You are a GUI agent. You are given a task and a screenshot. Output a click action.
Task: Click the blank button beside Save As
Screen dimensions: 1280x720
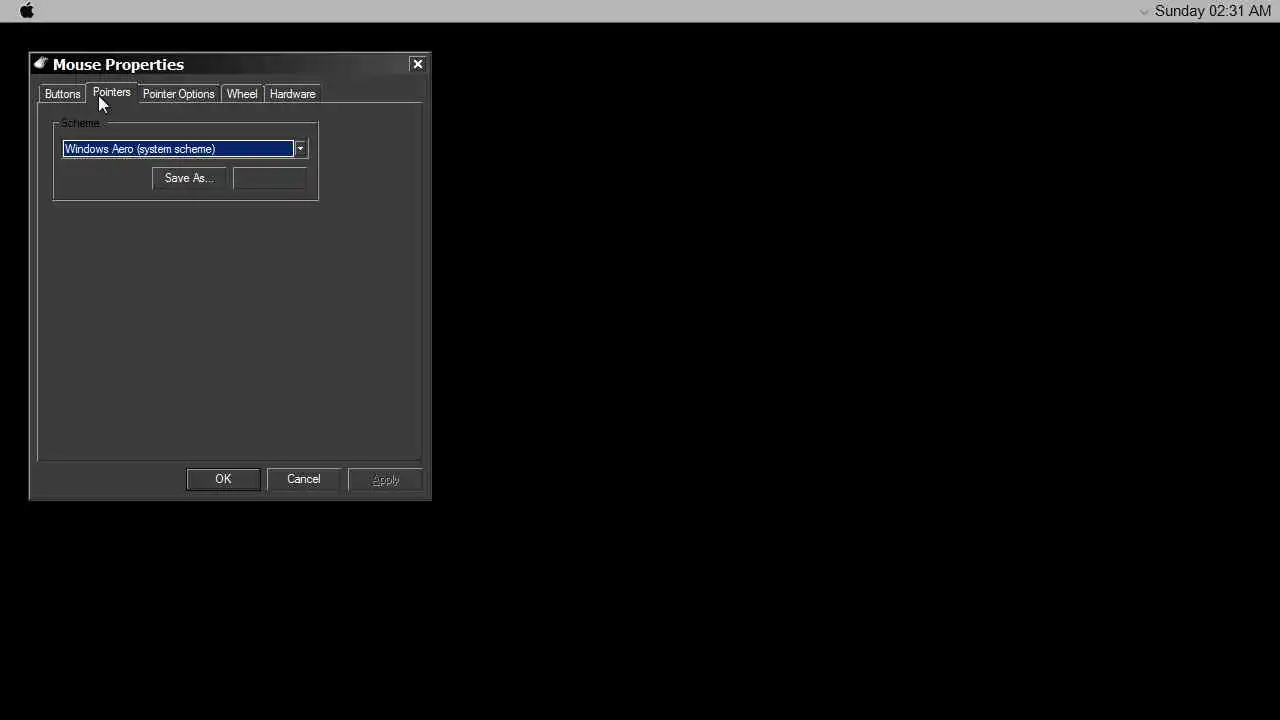click(x=269, y=178)
